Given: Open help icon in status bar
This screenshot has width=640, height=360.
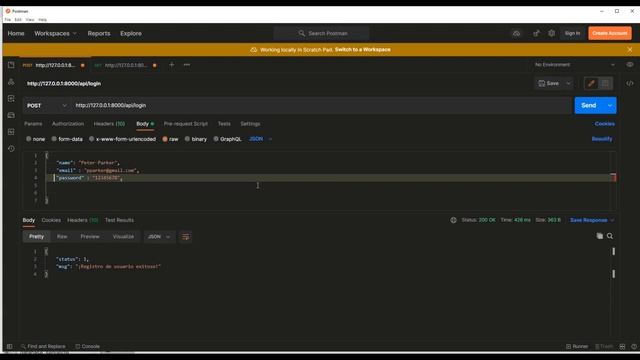Looking at the screenshot, I should (x=634, y=347).
